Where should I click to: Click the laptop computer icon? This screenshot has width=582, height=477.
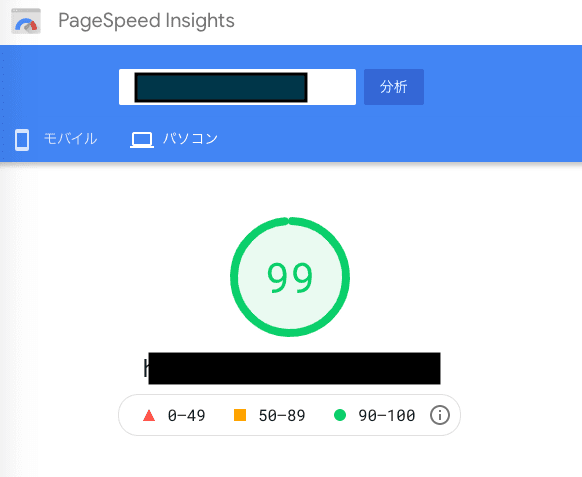(x=142, y=140)
